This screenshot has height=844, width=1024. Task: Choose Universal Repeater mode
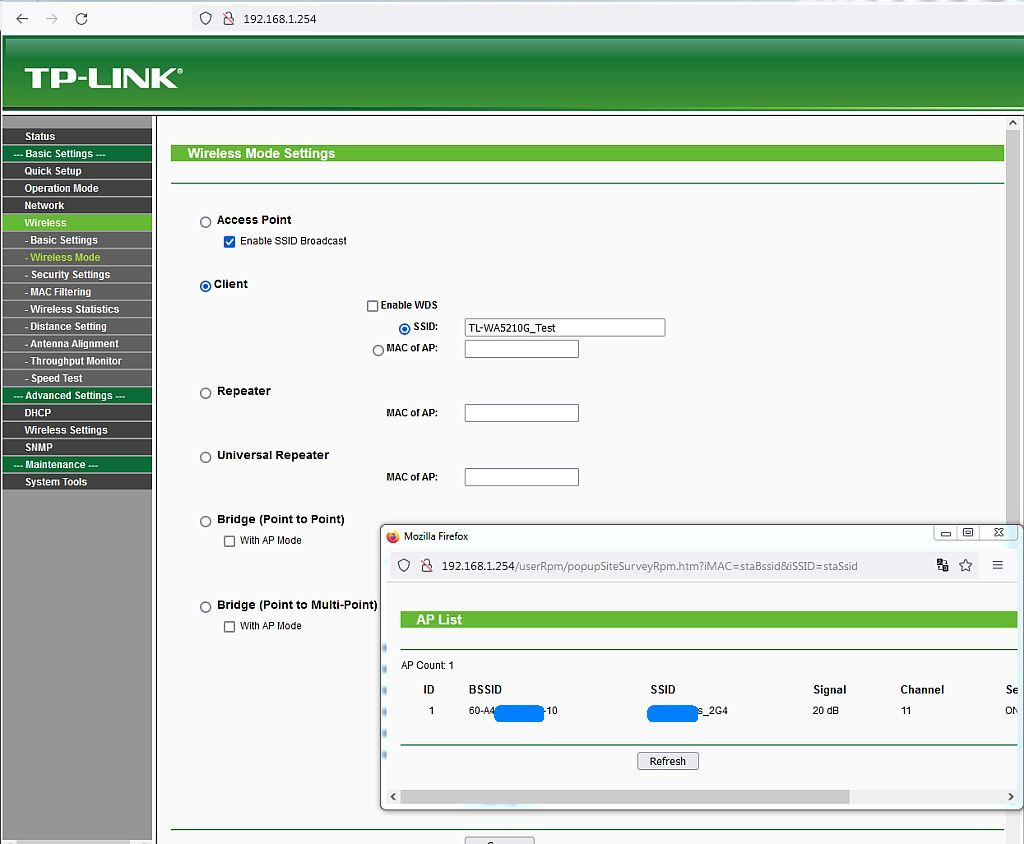(x=206, y=457)
